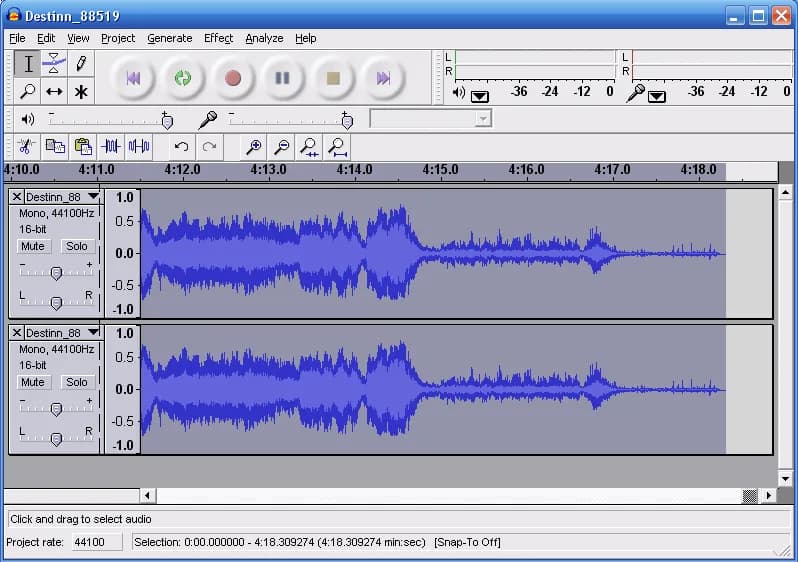Select the Zoom magnifier tool

click(28, 92)
